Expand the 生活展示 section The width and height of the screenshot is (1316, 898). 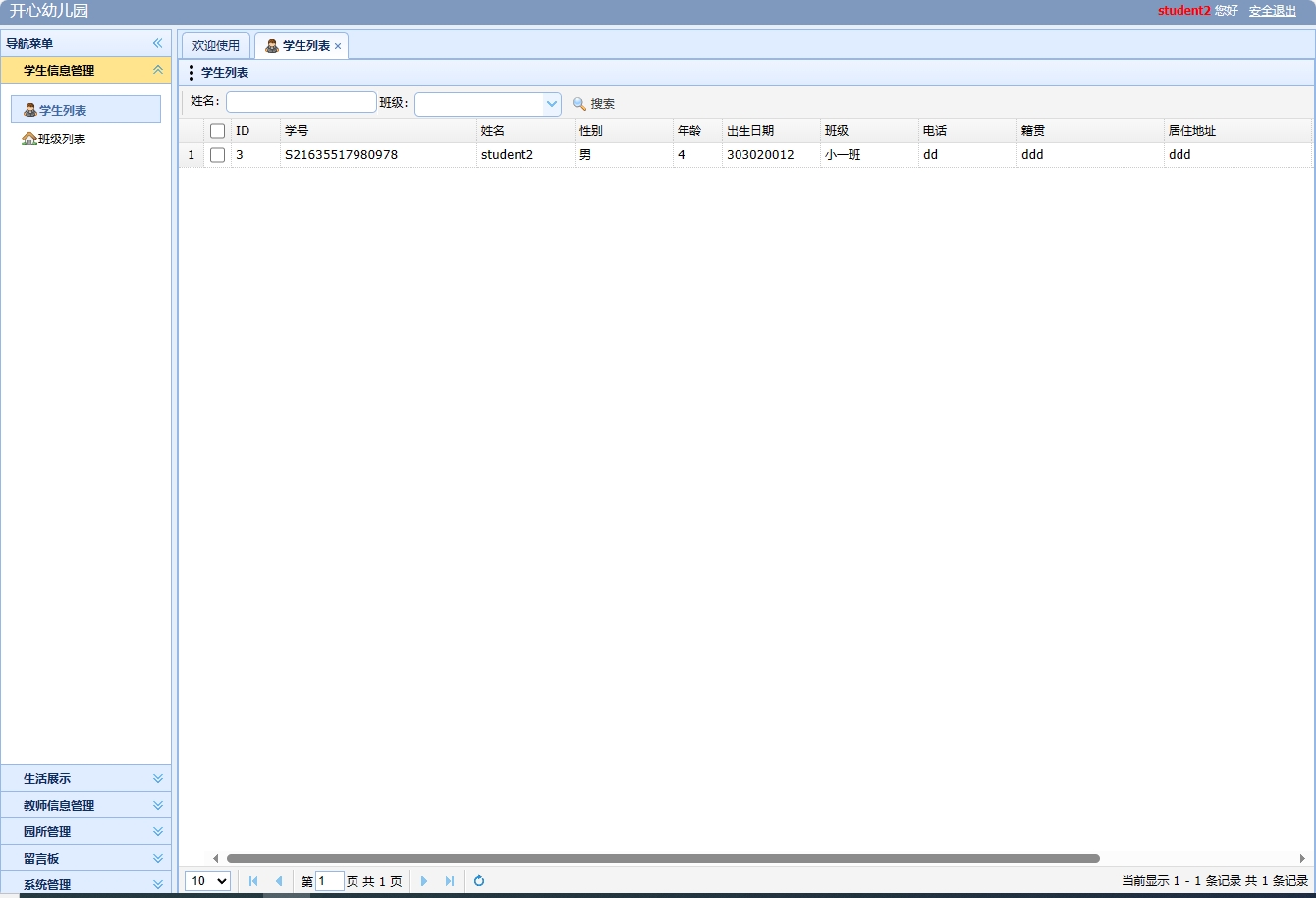[157, 778]
